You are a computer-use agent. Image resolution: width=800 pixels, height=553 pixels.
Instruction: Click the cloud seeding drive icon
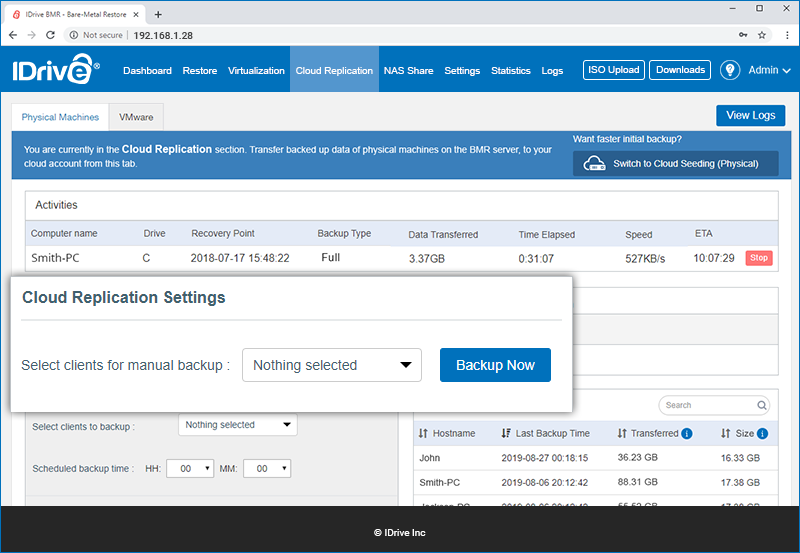[x=594, y=164]
